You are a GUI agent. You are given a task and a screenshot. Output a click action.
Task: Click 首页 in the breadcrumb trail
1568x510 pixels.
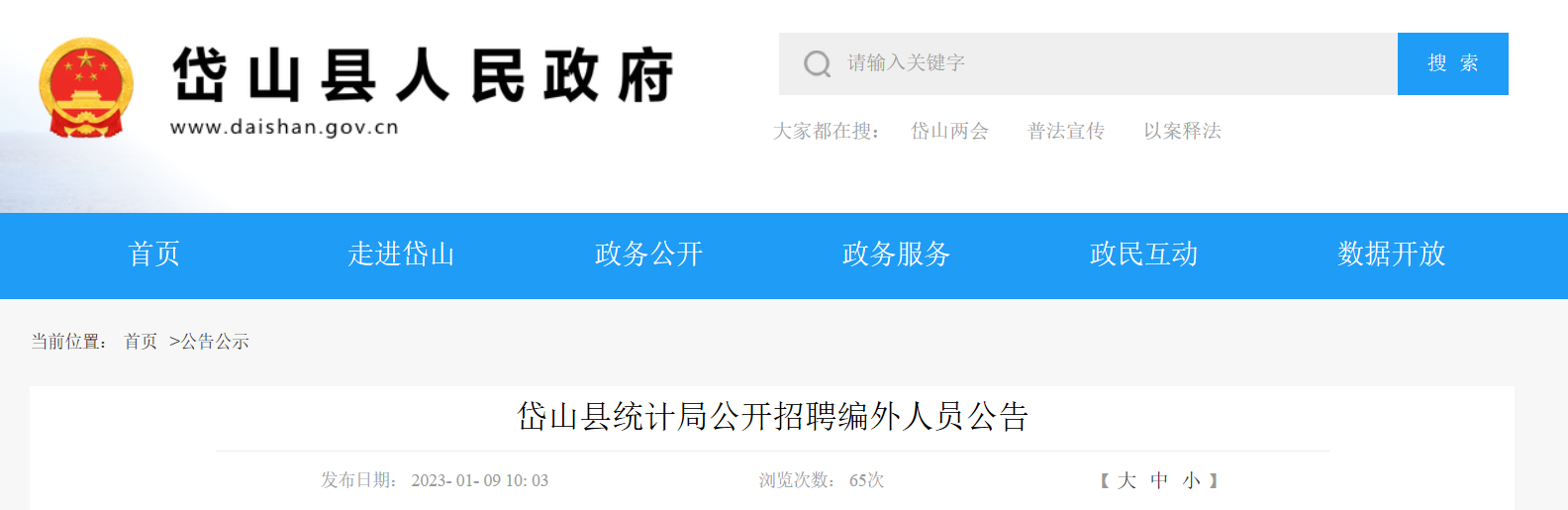[141, 342]
